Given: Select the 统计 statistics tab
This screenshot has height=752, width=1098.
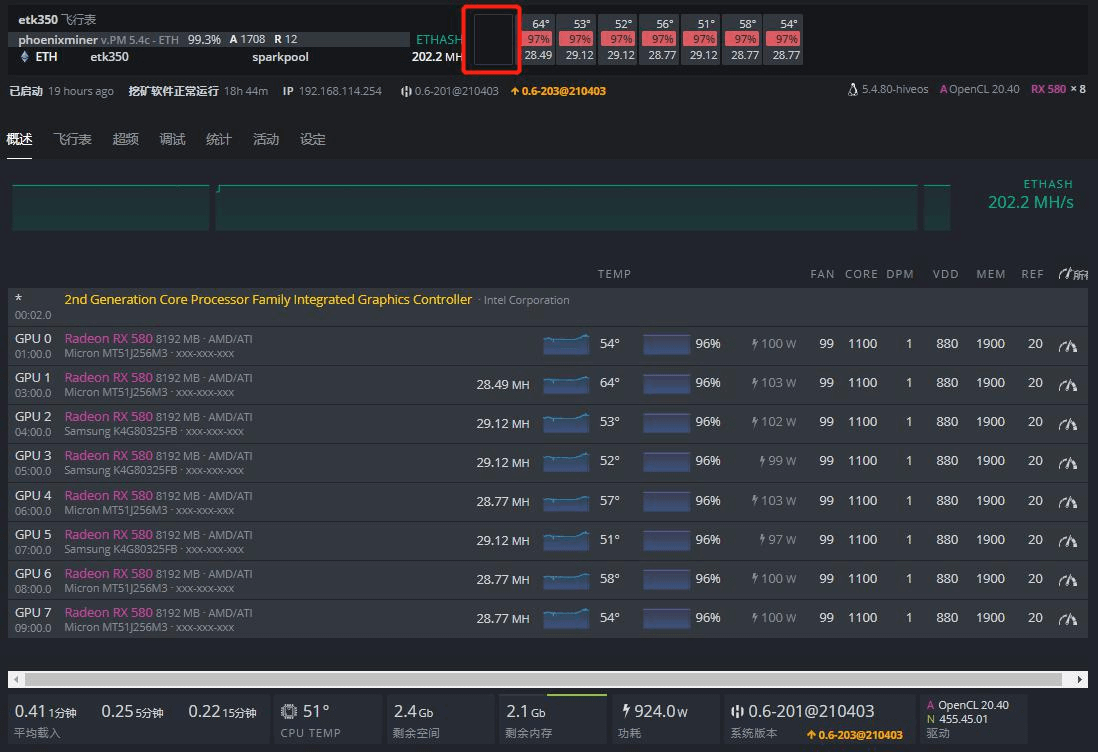Looking at the screenshot, I should [x=218, y=139].
